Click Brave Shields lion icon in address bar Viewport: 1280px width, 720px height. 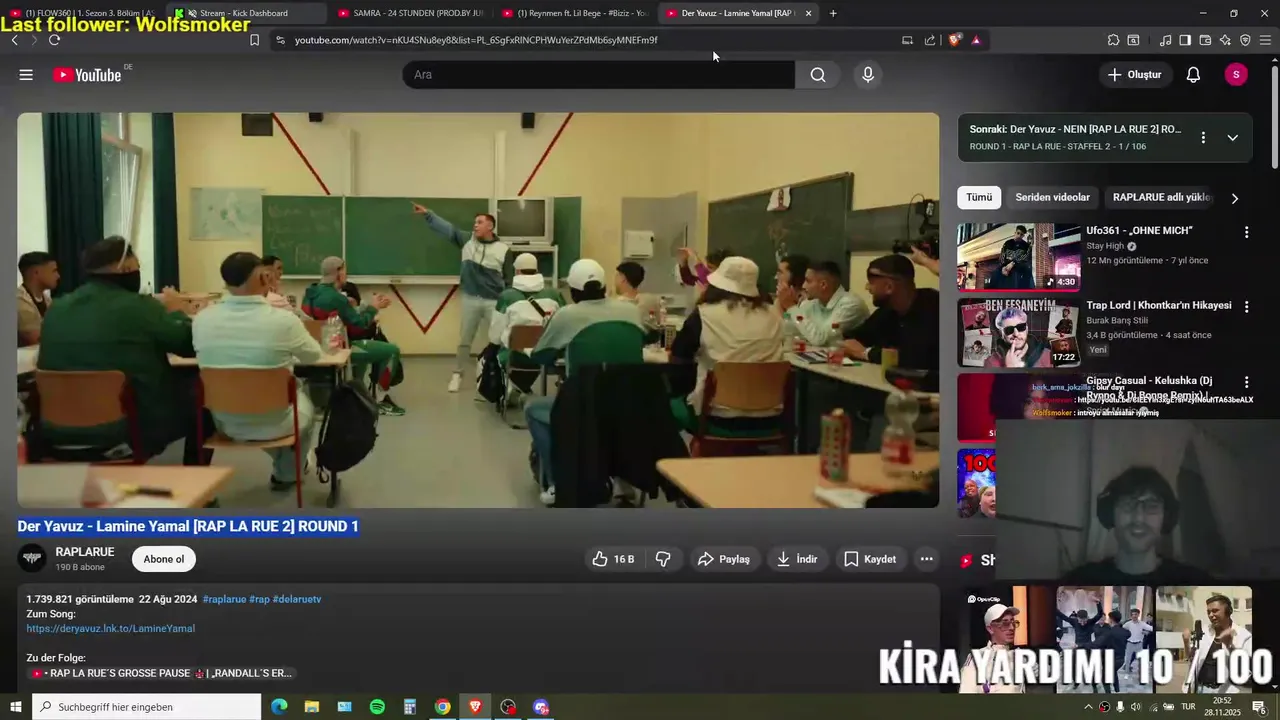pyautogui.click(x=954, y=40)
